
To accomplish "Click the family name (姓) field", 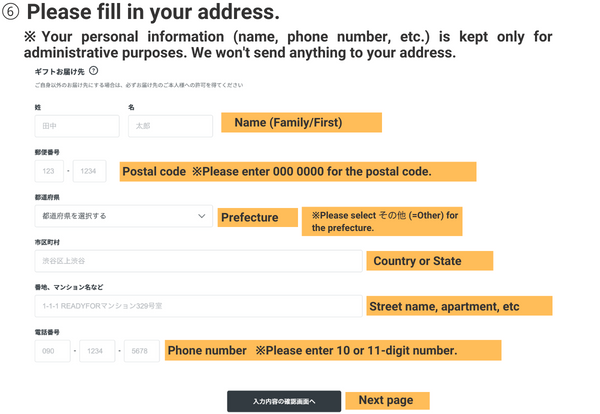I will pos(76,126).
